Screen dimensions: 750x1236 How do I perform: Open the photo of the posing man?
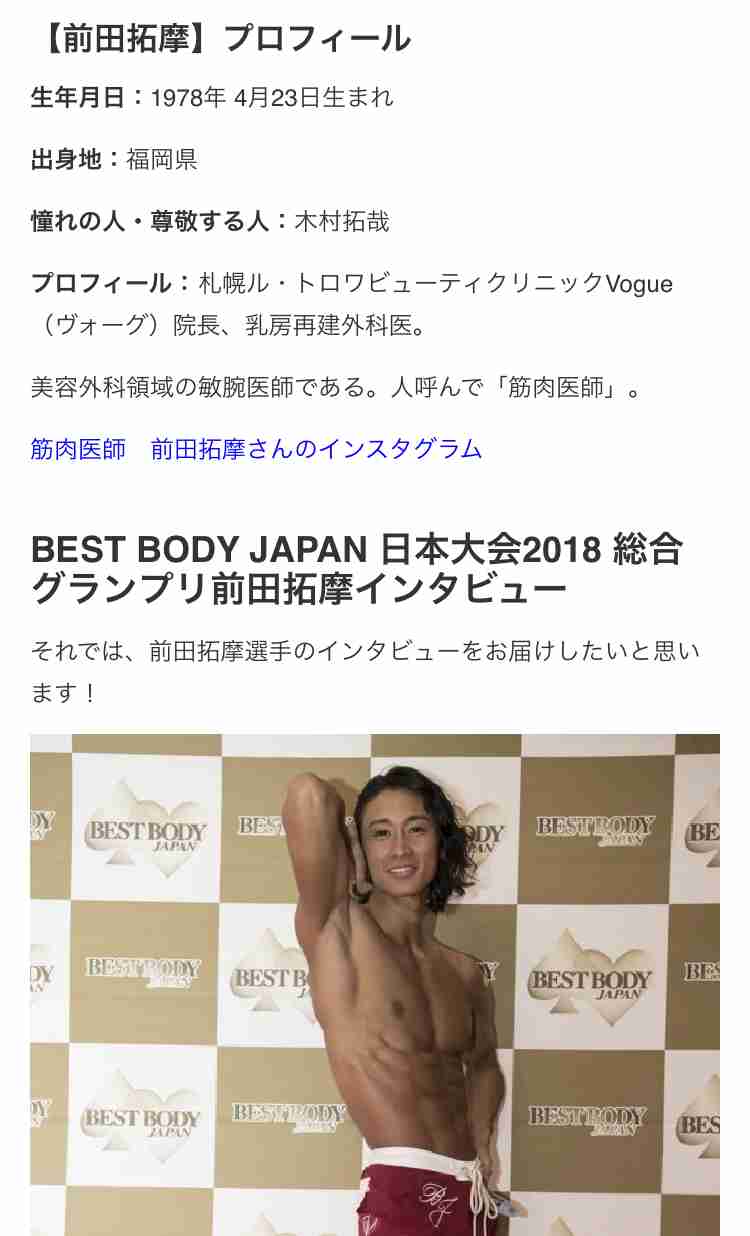click(x=375, y=985)
